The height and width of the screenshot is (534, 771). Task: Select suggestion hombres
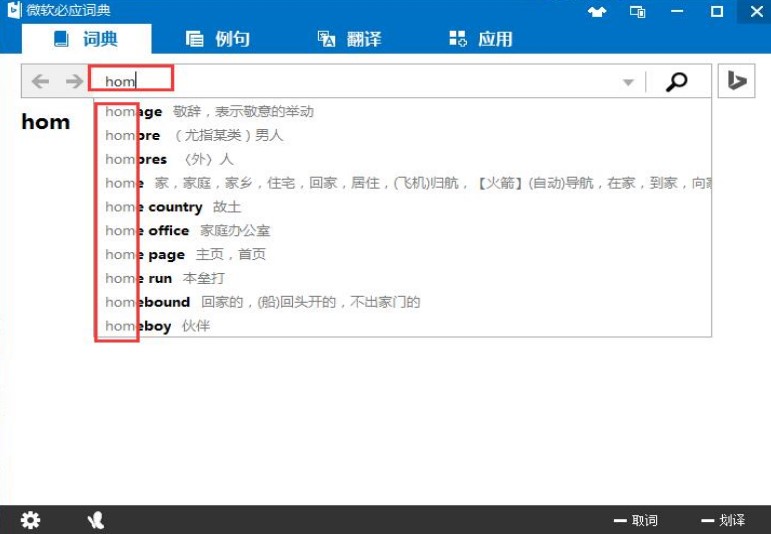click(403, 159)
